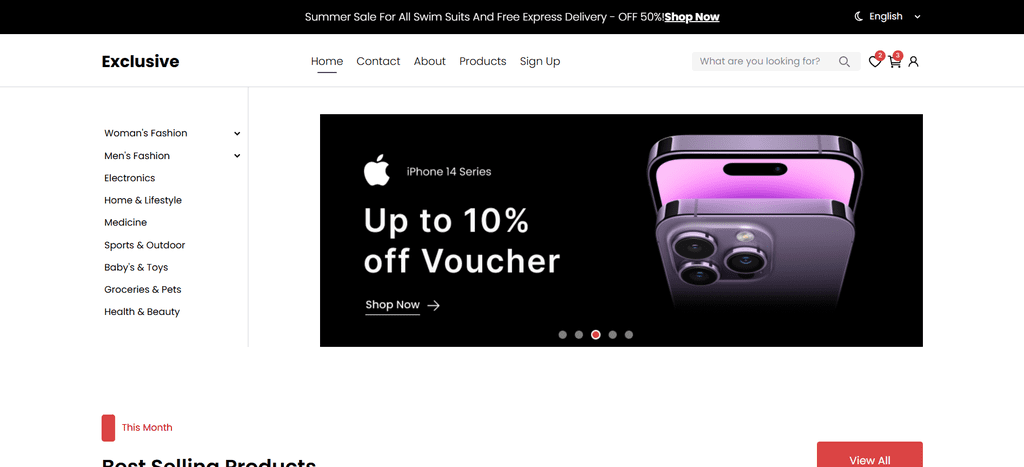Follow the Shop Now link in top banner
Screen dimensions: 1024x467
pyautogui.click(x=692, y=17)
